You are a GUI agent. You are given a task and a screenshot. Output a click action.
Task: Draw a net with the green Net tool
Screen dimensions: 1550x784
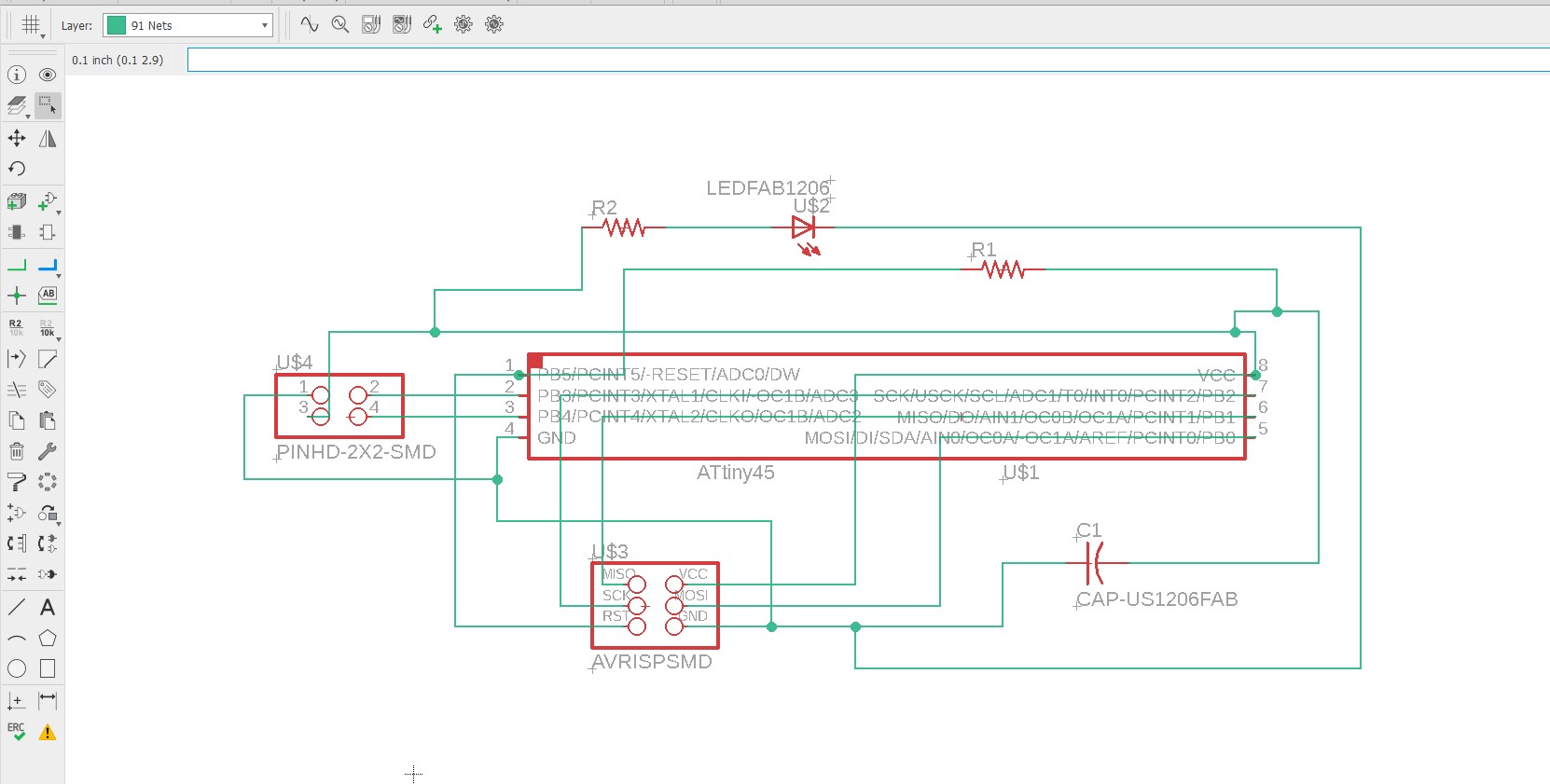click(x=17, y=266)
